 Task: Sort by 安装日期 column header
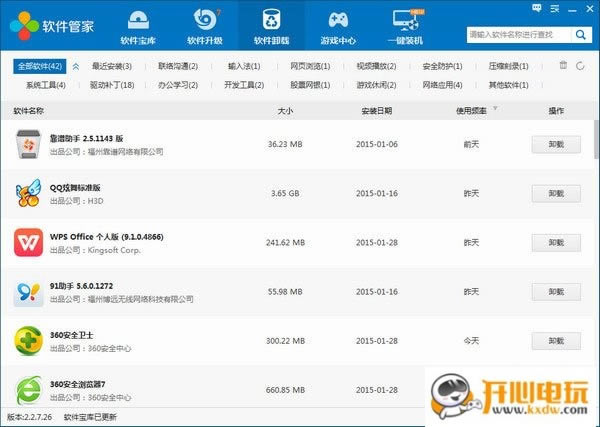pos(377,111)
